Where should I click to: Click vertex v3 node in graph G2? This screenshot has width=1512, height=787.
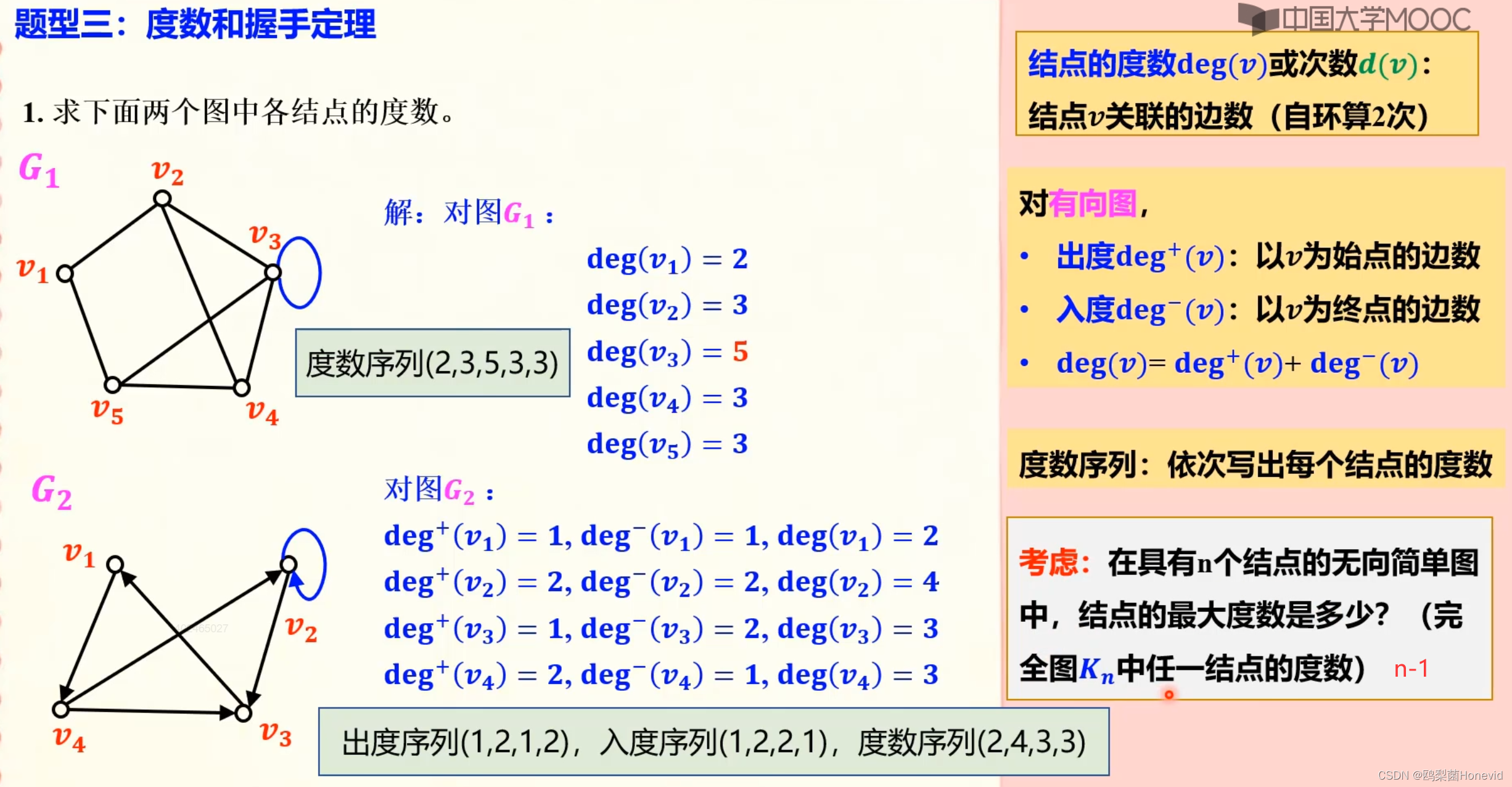pos(243,714)
